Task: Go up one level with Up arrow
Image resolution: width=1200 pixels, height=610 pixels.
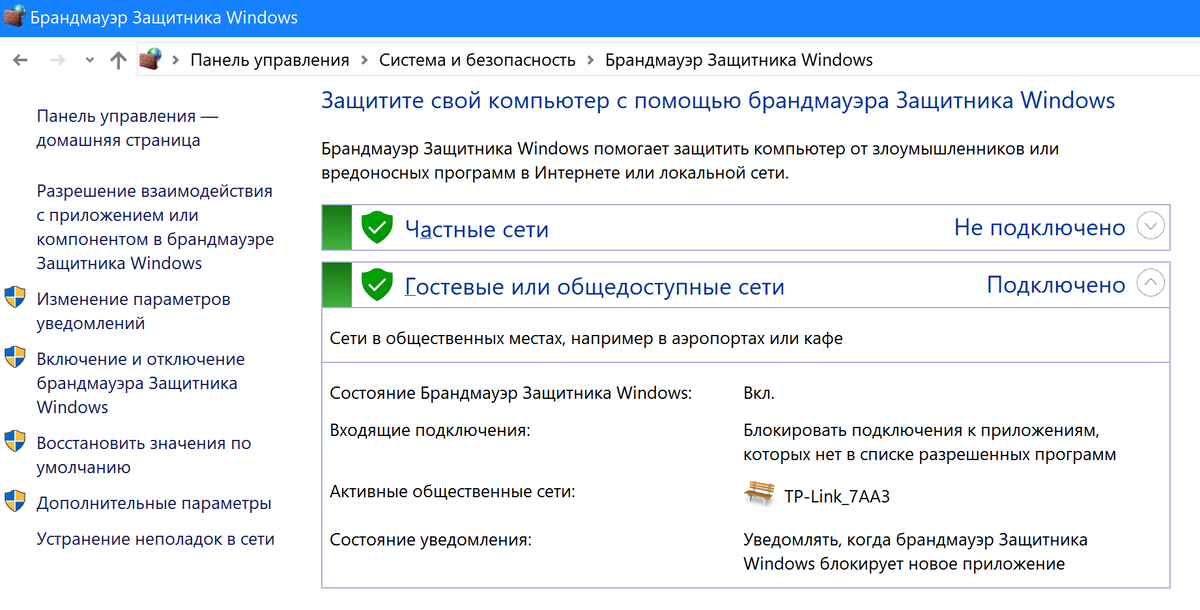Action: (119, 60)
